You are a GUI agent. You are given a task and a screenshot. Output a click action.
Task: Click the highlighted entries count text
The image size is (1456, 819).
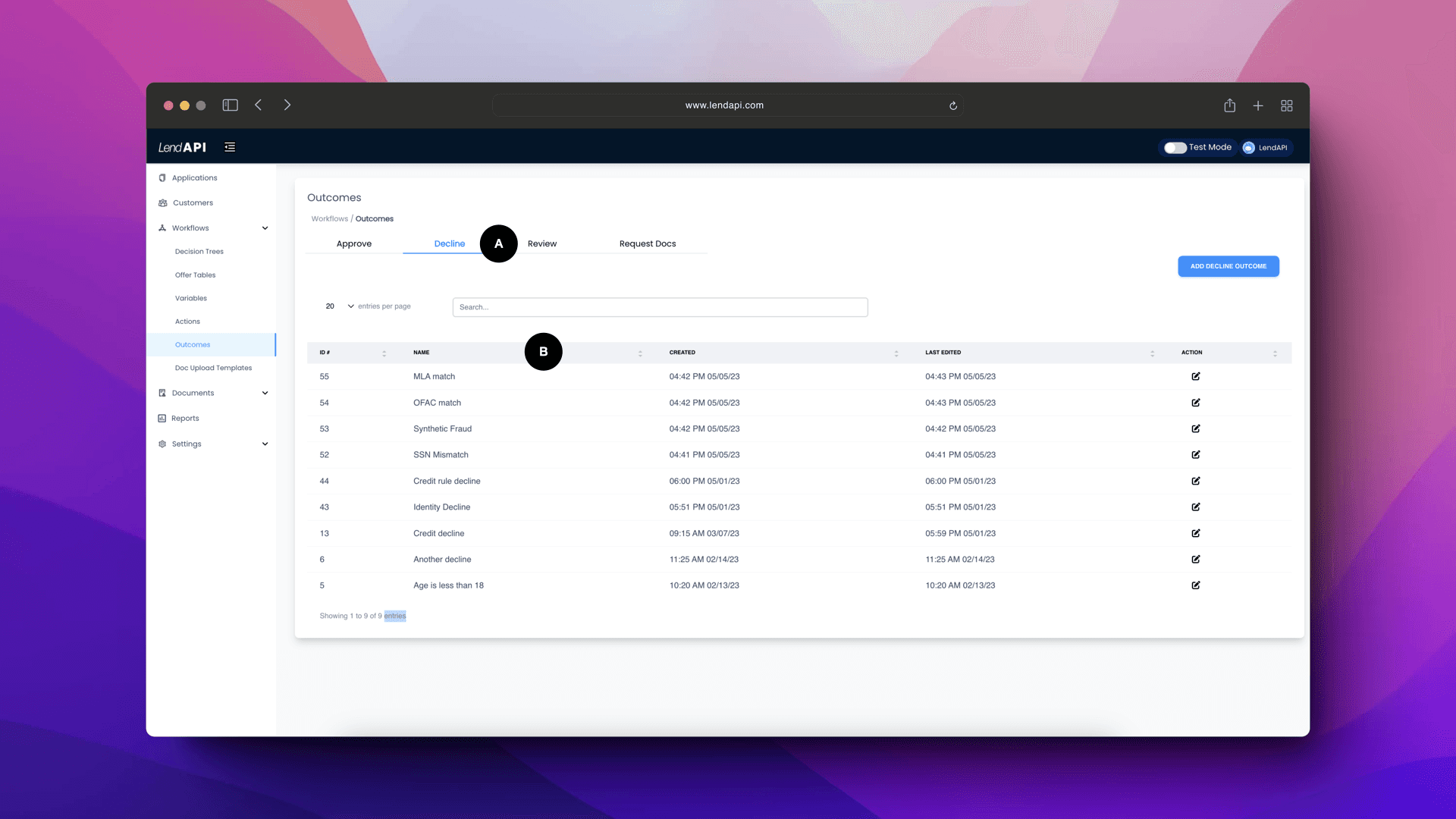click(x=395, y=615)
